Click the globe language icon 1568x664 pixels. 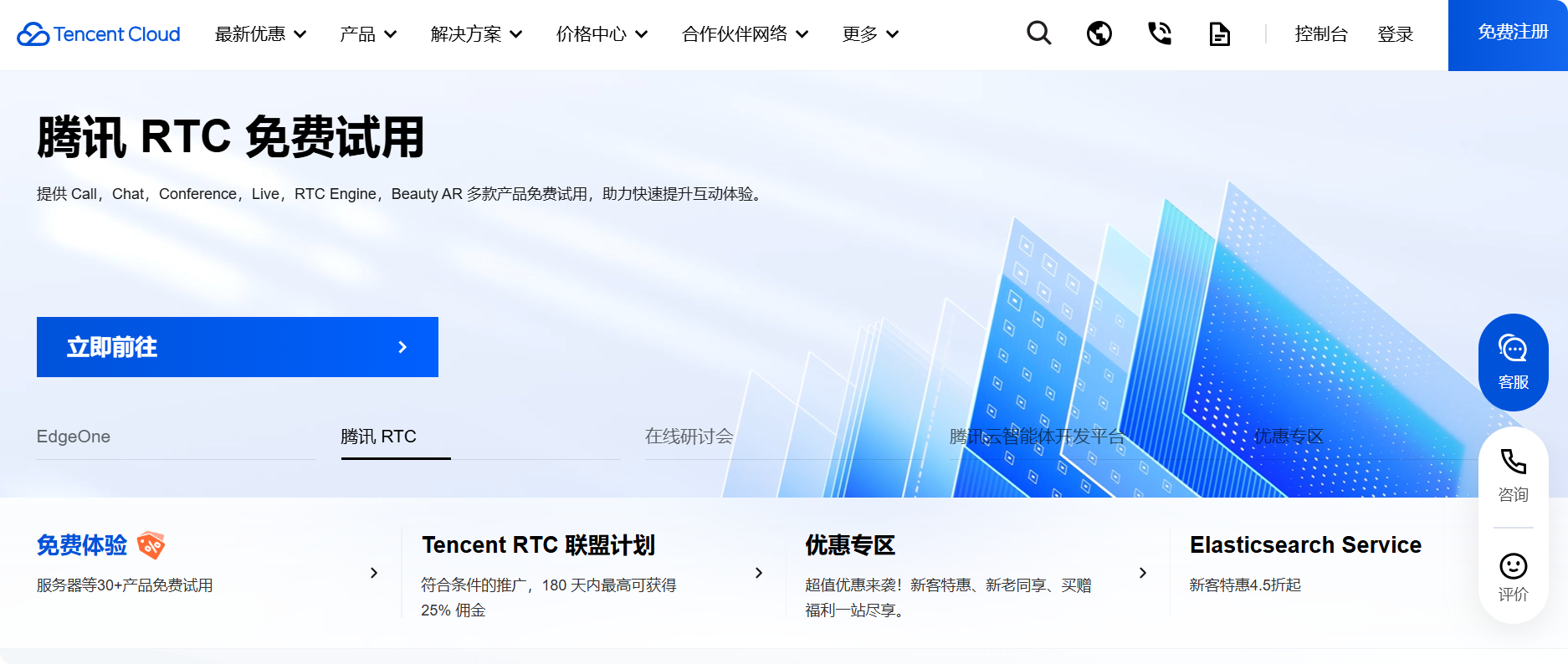pyautogui.click(x=1099, y=33)
